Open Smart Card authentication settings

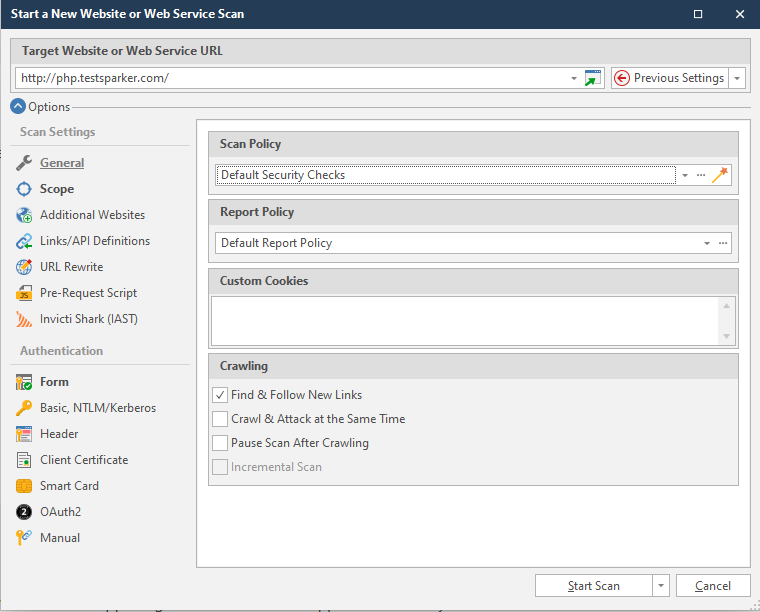click(69, 486)
